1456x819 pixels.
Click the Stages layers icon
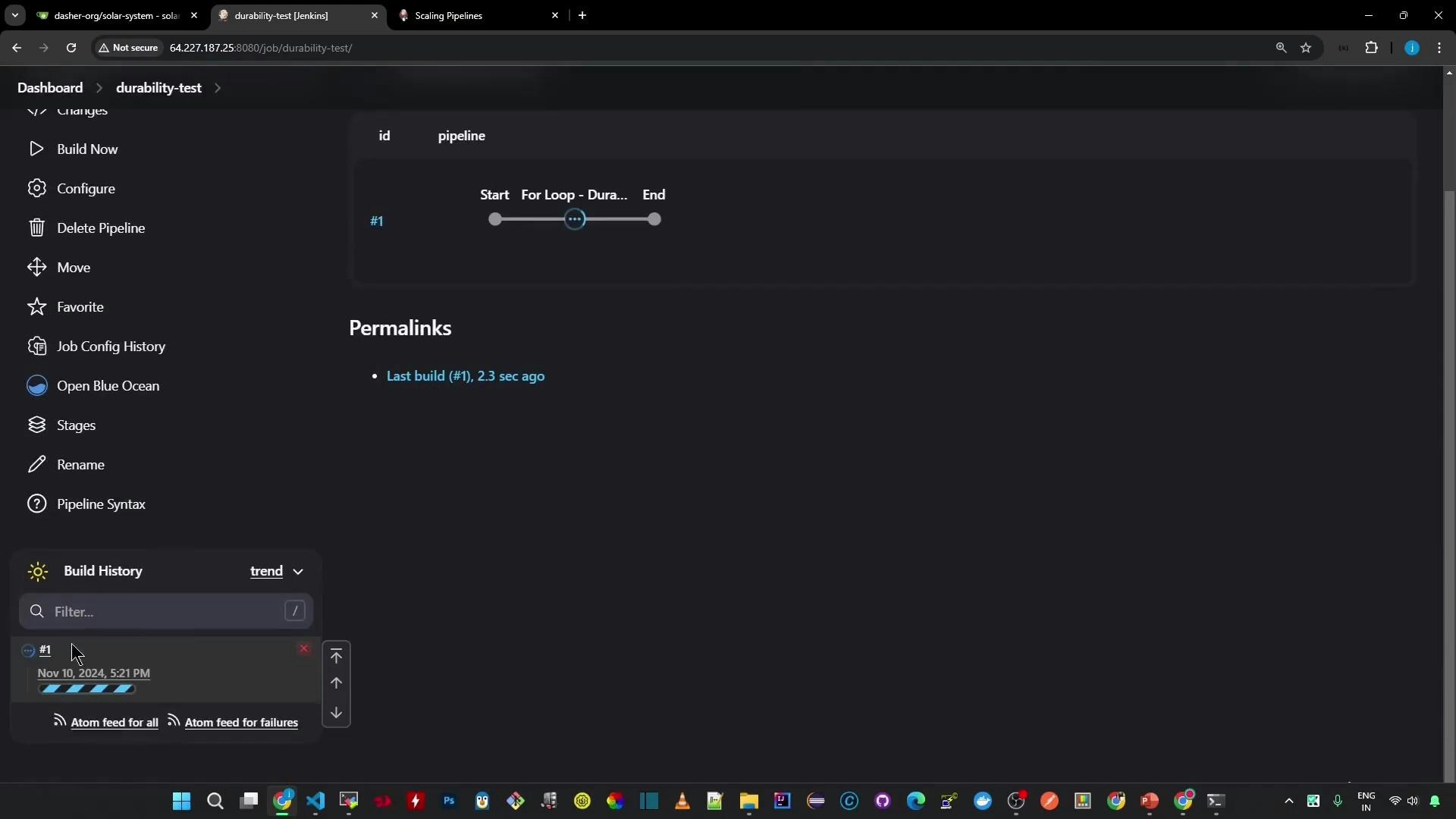(x=36, y=425)
